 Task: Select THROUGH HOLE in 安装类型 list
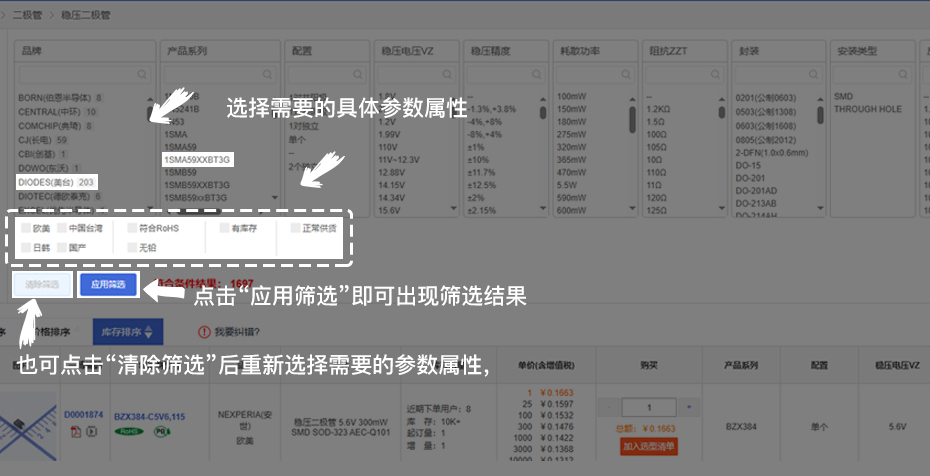[868, 109]
